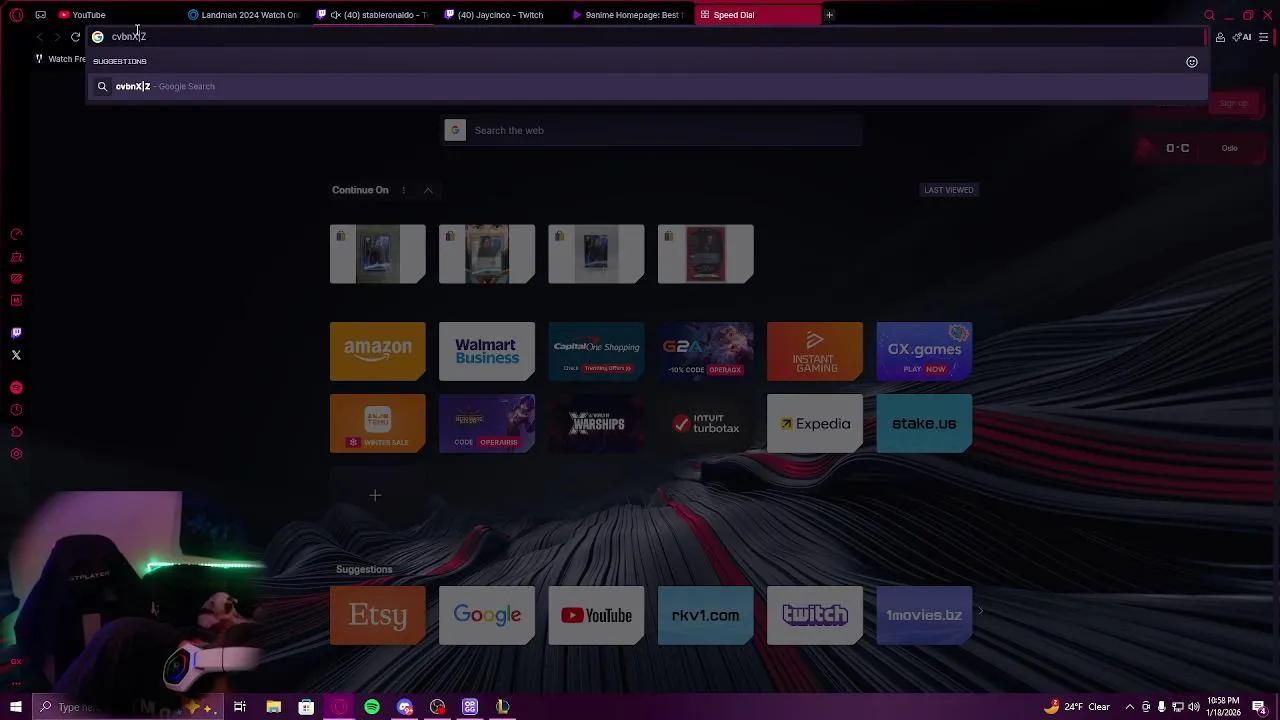Screen dimensions: 1280x720
Task: Click the Search the web field
Action: [x=653, y=130]
